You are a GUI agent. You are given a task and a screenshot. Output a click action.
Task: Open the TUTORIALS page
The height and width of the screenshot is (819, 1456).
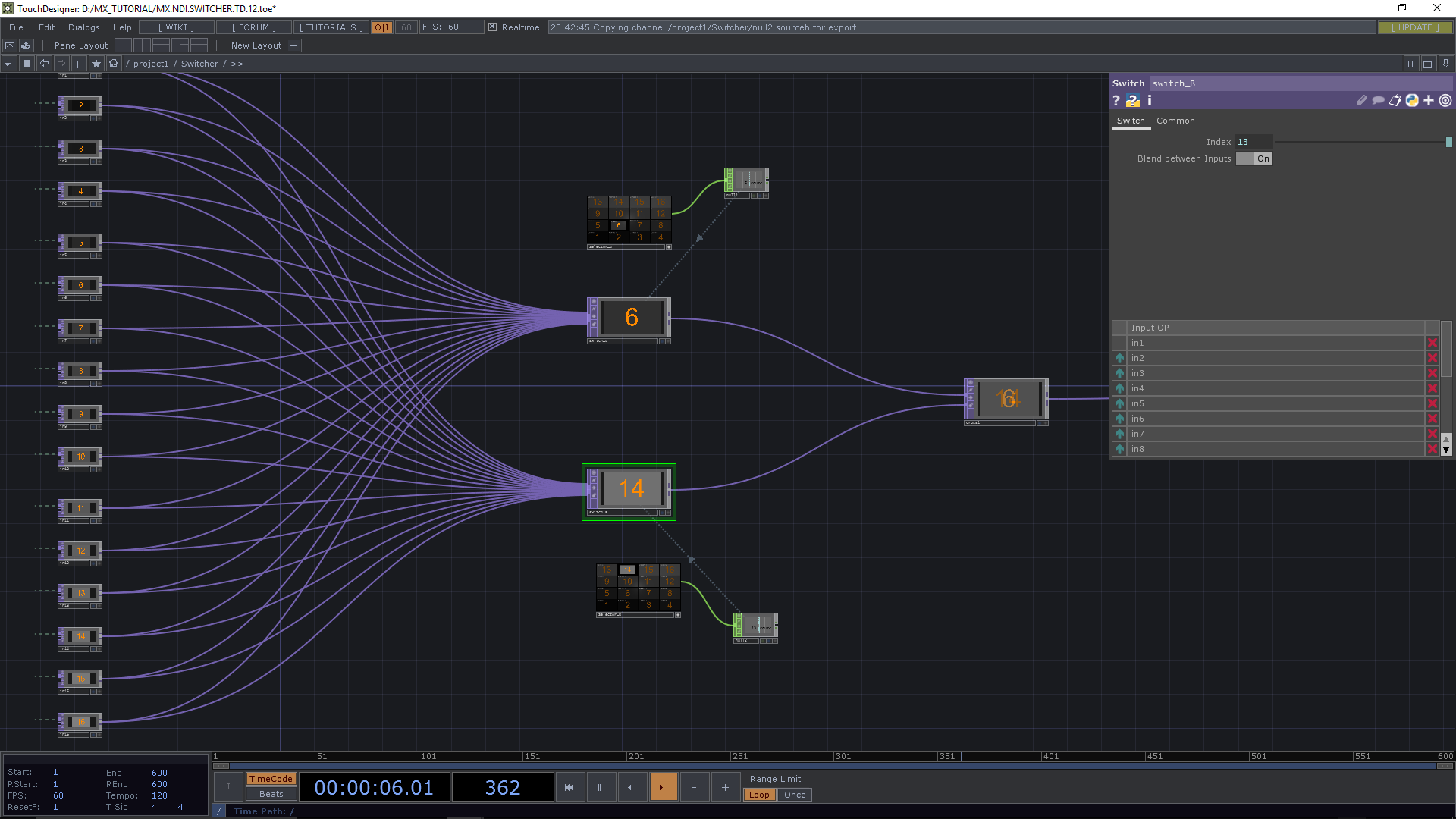click(331, 27)
